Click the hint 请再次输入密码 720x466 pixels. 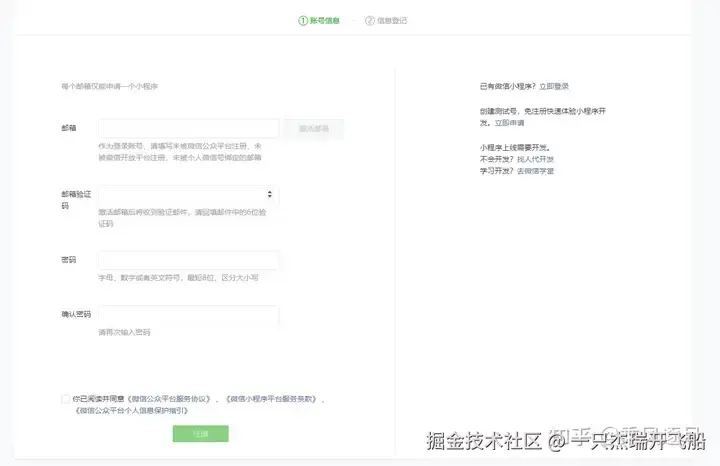click(124, 332)
